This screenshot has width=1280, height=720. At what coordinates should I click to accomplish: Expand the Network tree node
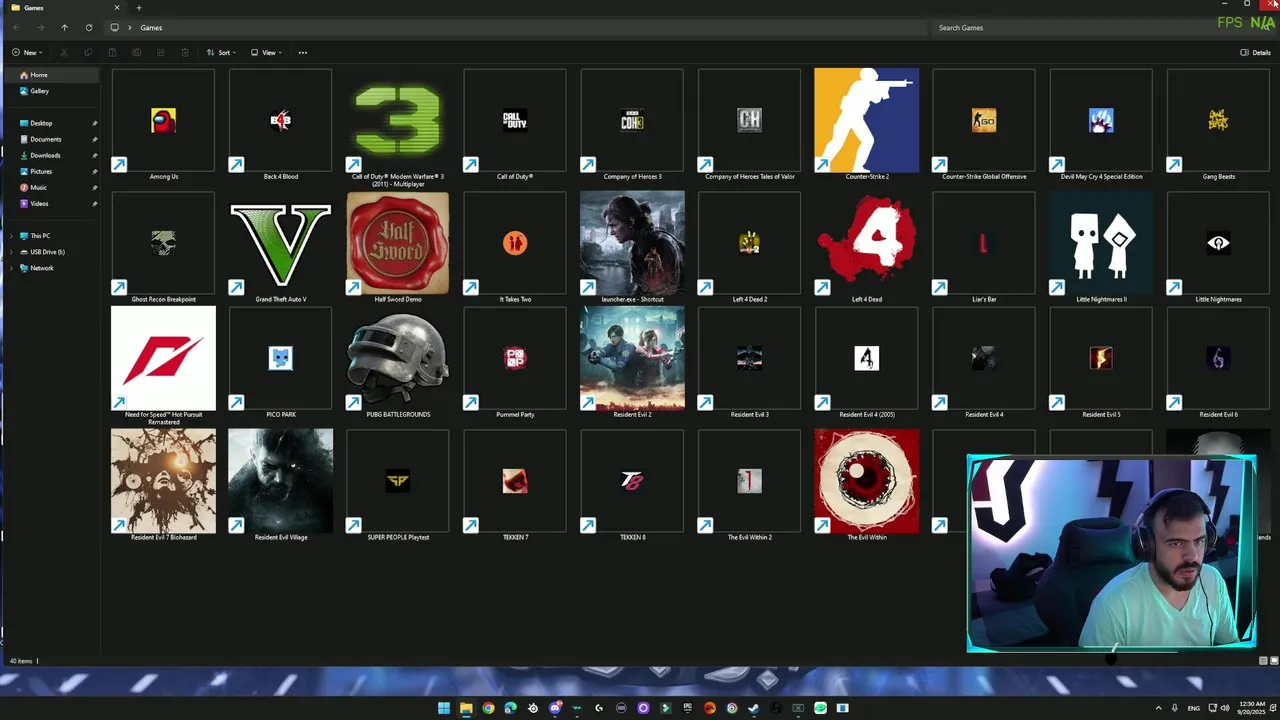click(x=11, y=268)
